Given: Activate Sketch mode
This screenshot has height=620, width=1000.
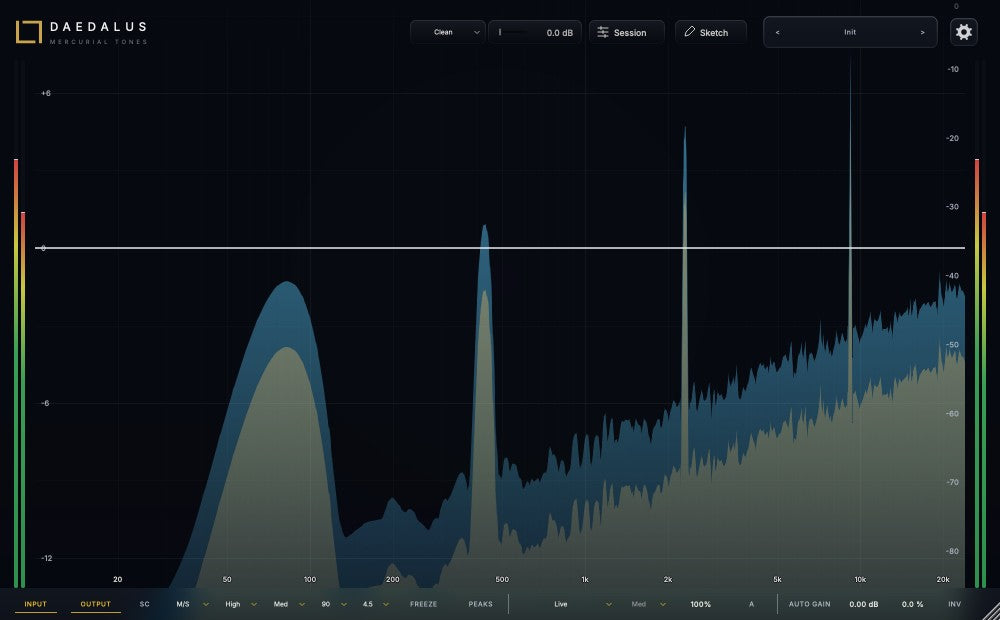Looking at the screenshot, I should click(710, 33).
